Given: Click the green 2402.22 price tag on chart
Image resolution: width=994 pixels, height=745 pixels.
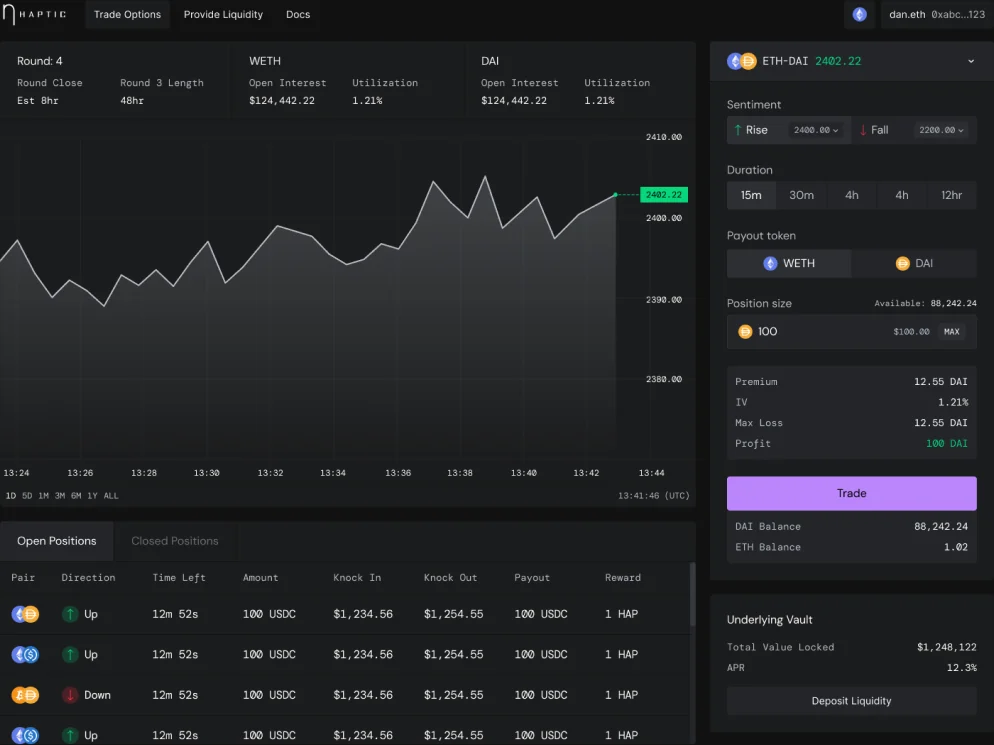Looking at the screenshot, I should 664,195.
